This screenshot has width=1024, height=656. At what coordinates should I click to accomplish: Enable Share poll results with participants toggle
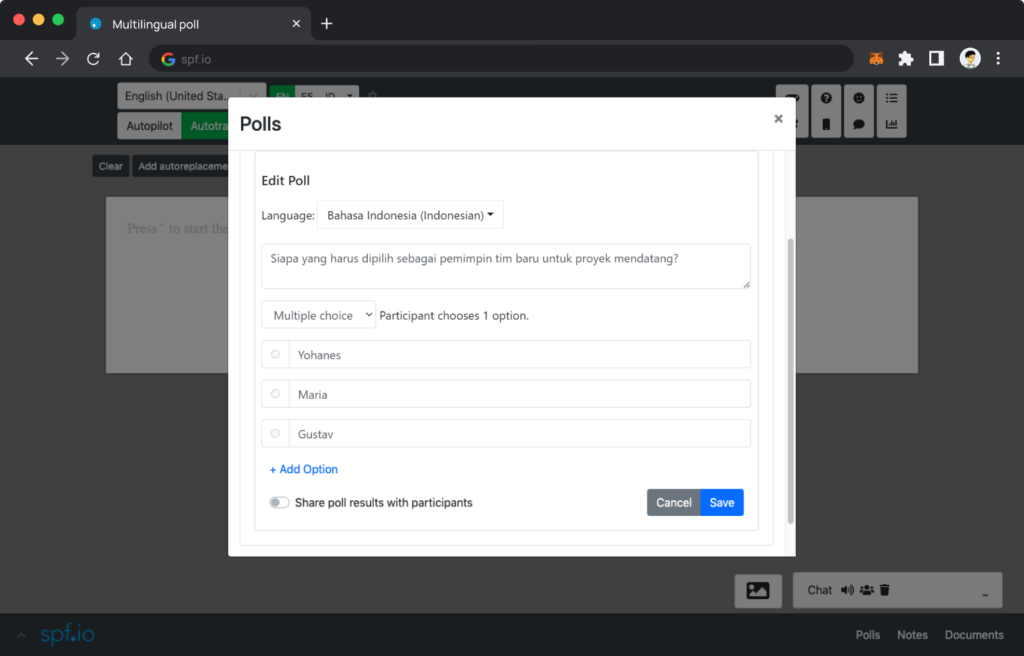coord(279,503)
